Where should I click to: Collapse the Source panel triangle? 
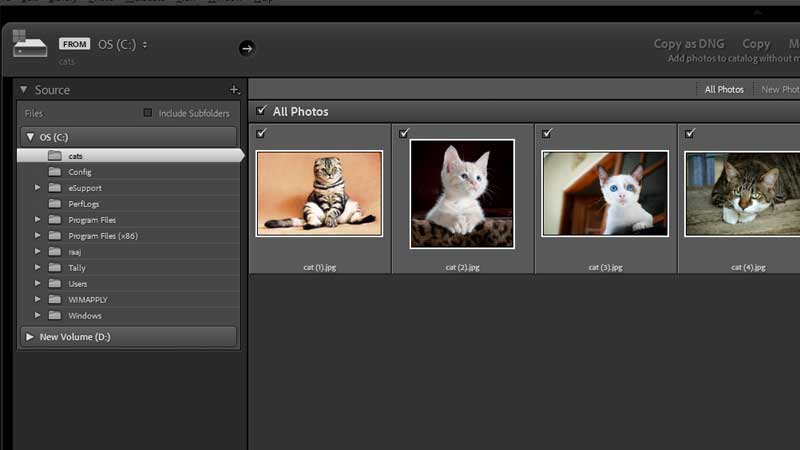23,90
